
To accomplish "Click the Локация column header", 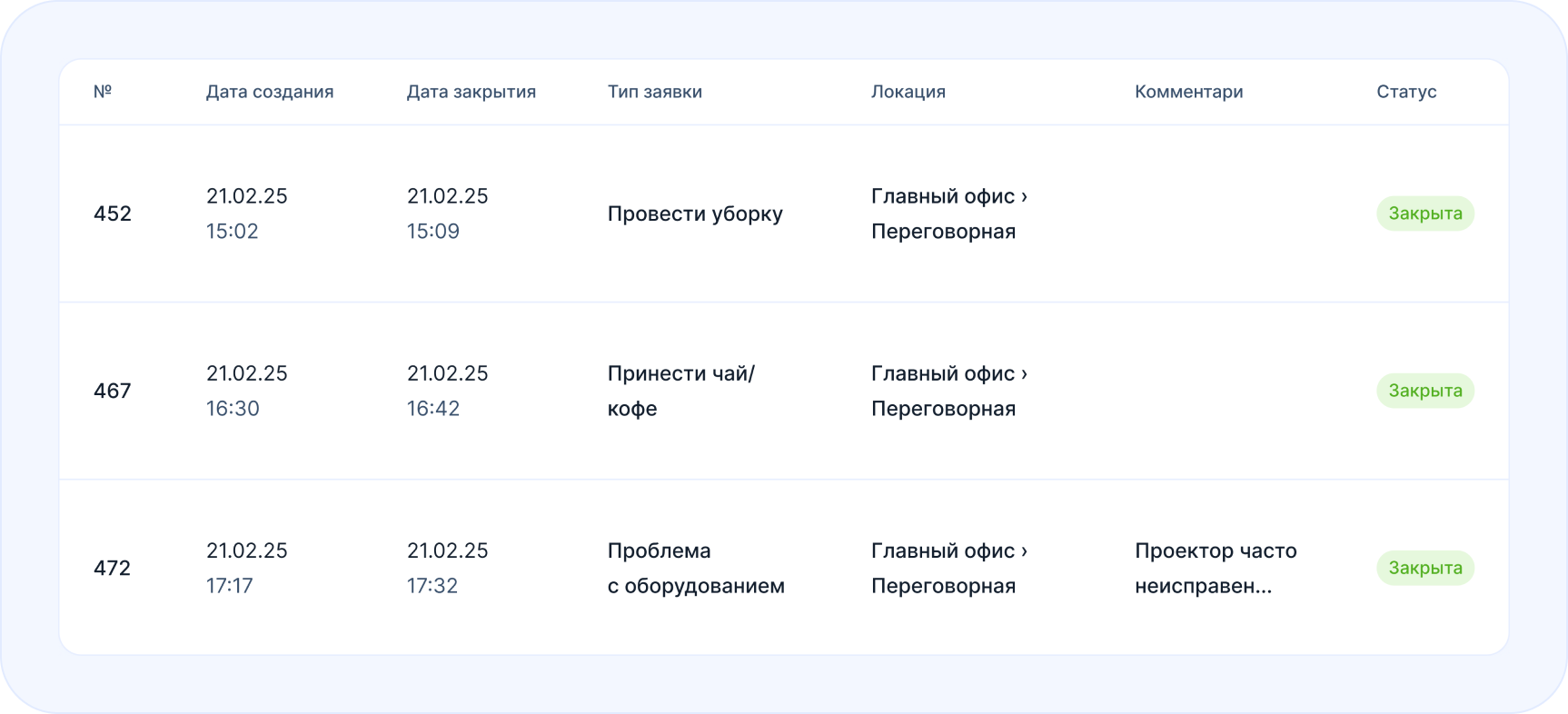I will [x=908, y=92].
